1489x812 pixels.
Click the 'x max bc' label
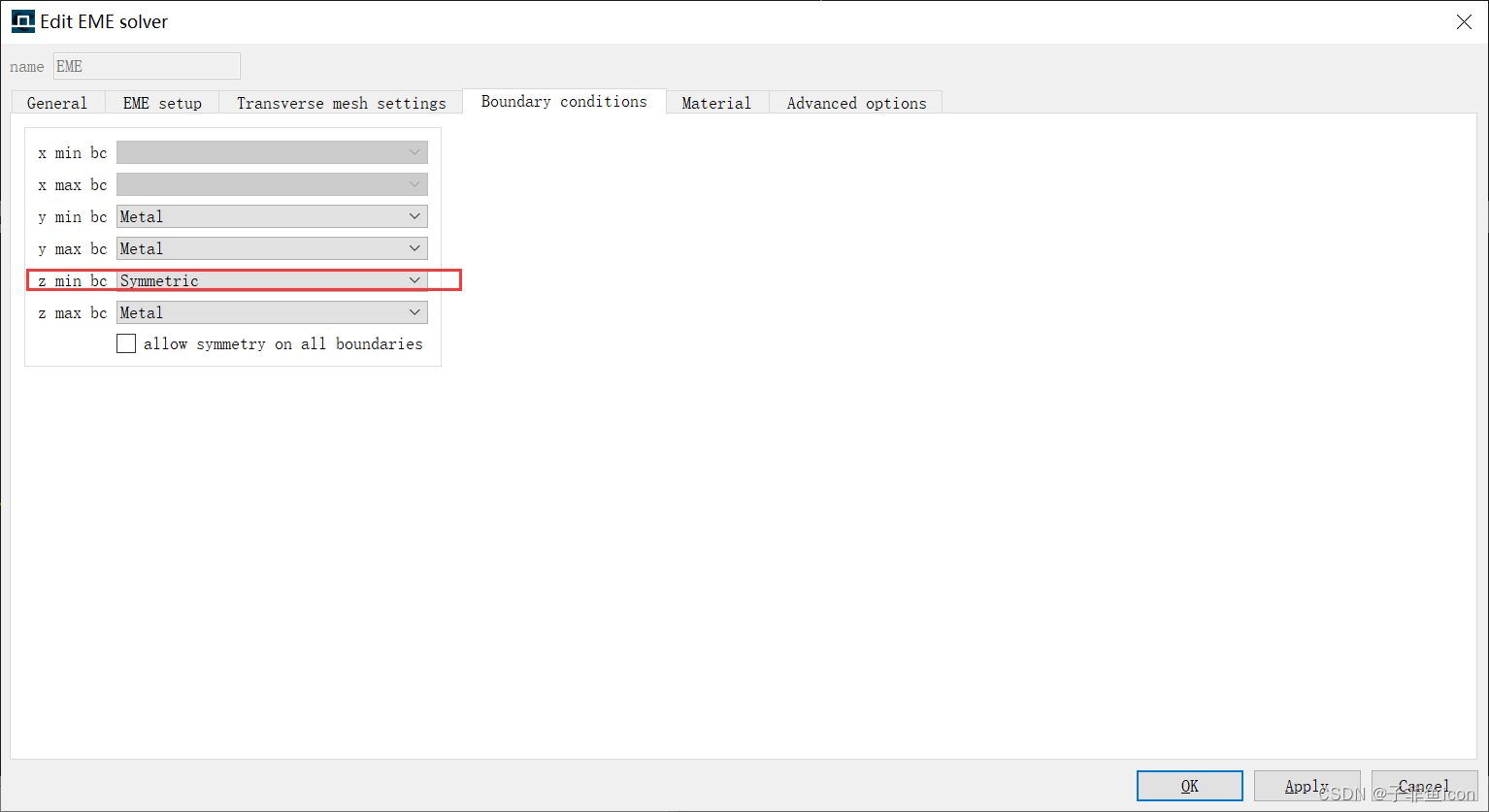click(x=73, y=185)
